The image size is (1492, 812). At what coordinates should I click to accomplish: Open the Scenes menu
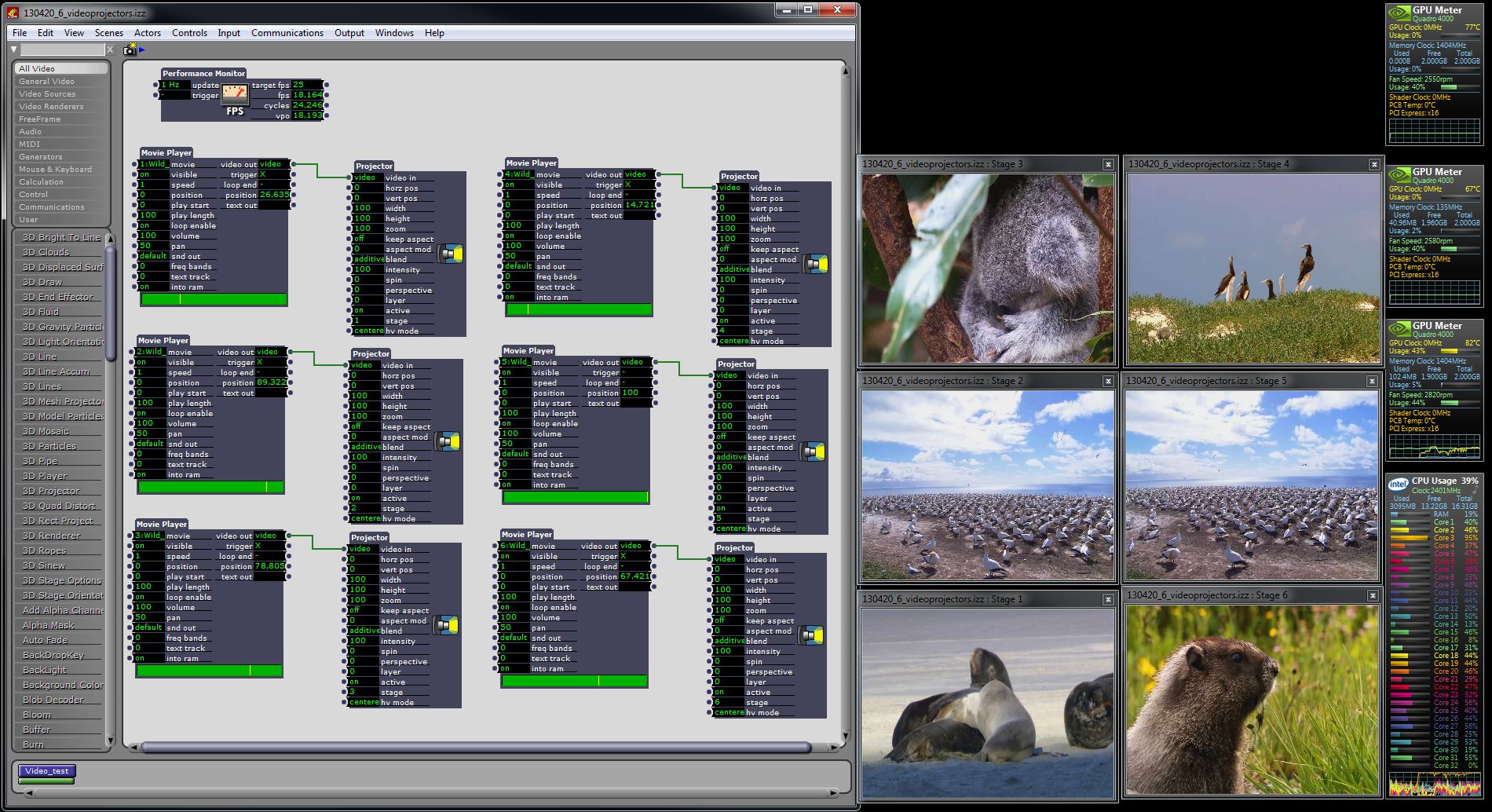click(109, 33)
